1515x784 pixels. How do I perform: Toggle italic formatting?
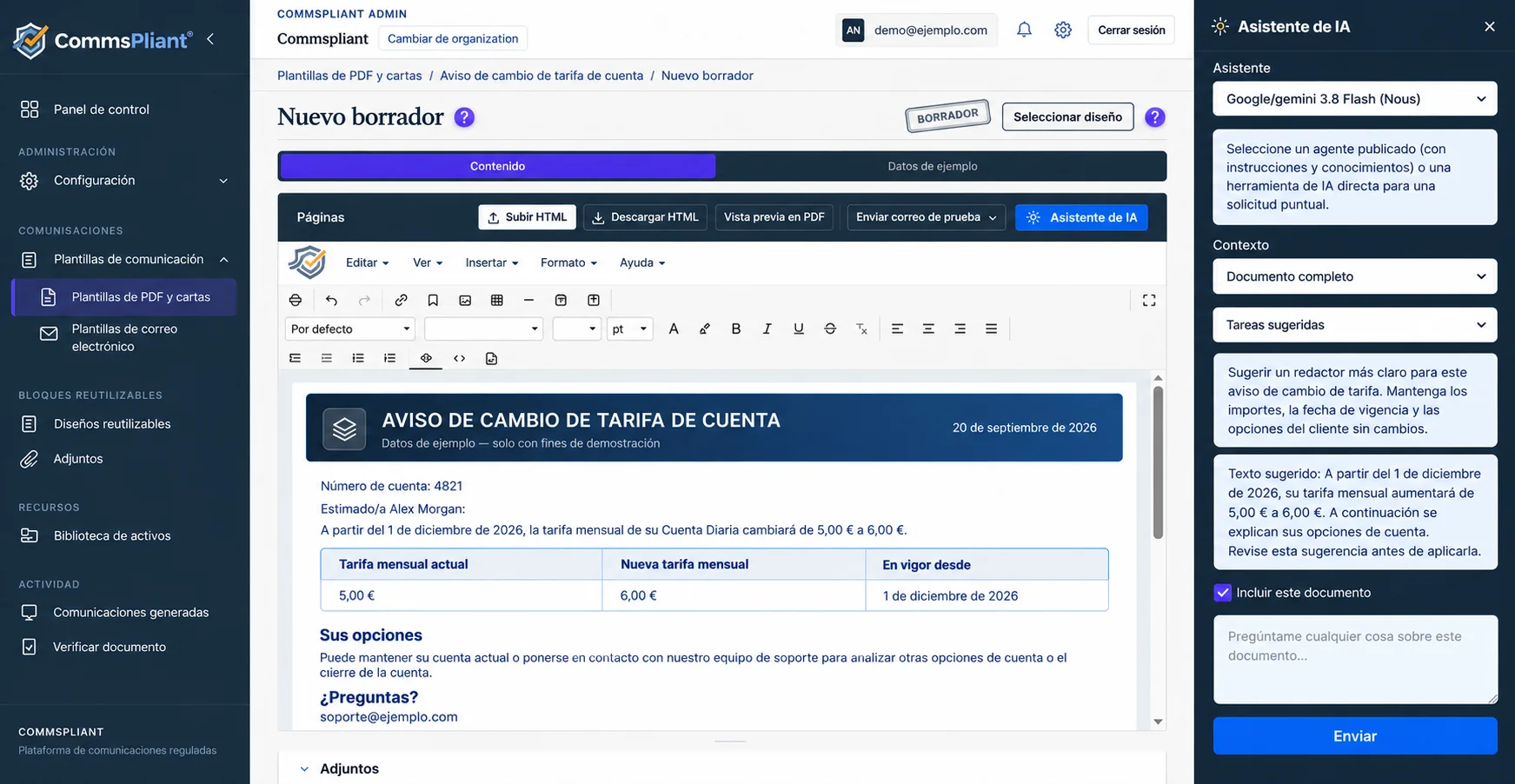[x=767, y=329]
